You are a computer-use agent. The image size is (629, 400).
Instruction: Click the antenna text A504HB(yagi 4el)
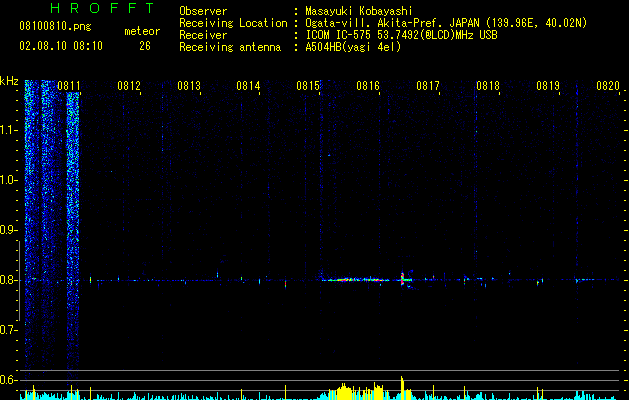(x=353, y=47)
